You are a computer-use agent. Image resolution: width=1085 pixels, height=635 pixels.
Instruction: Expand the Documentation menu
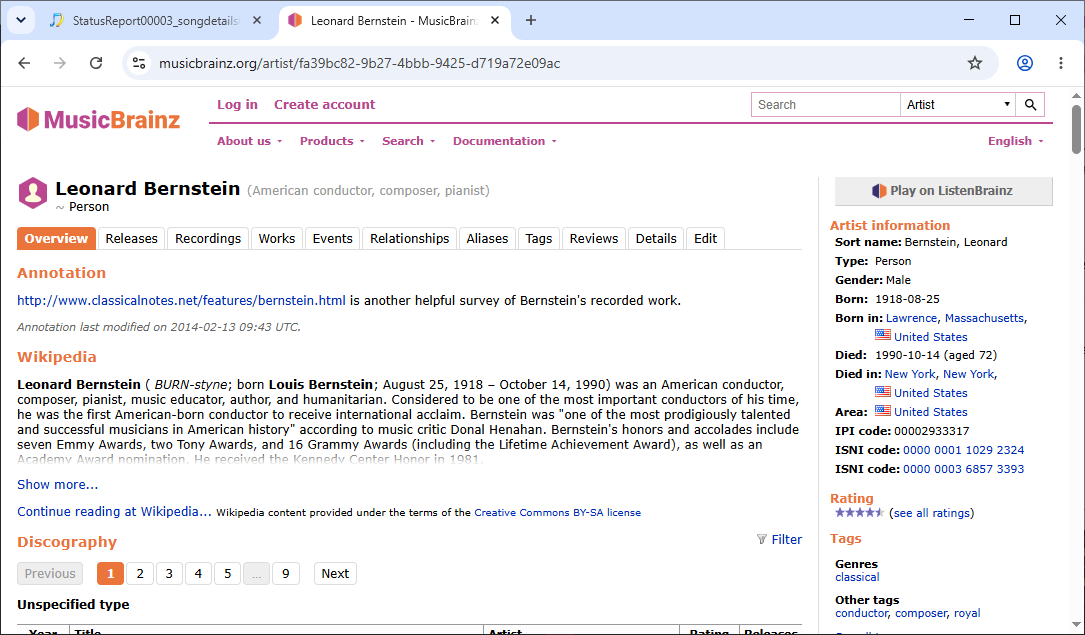504,141
